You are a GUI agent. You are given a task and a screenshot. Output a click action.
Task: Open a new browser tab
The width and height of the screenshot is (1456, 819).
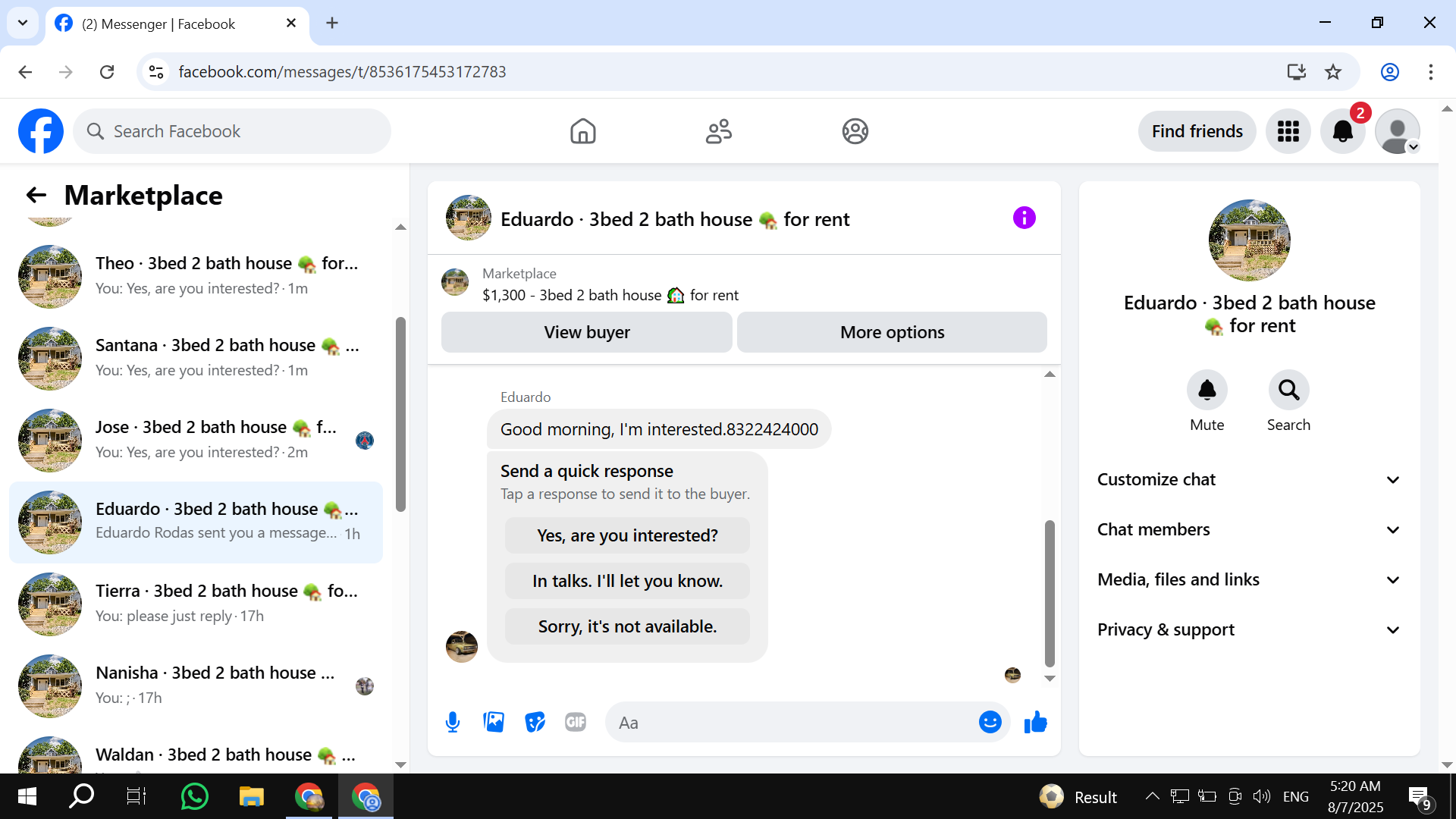332,24
